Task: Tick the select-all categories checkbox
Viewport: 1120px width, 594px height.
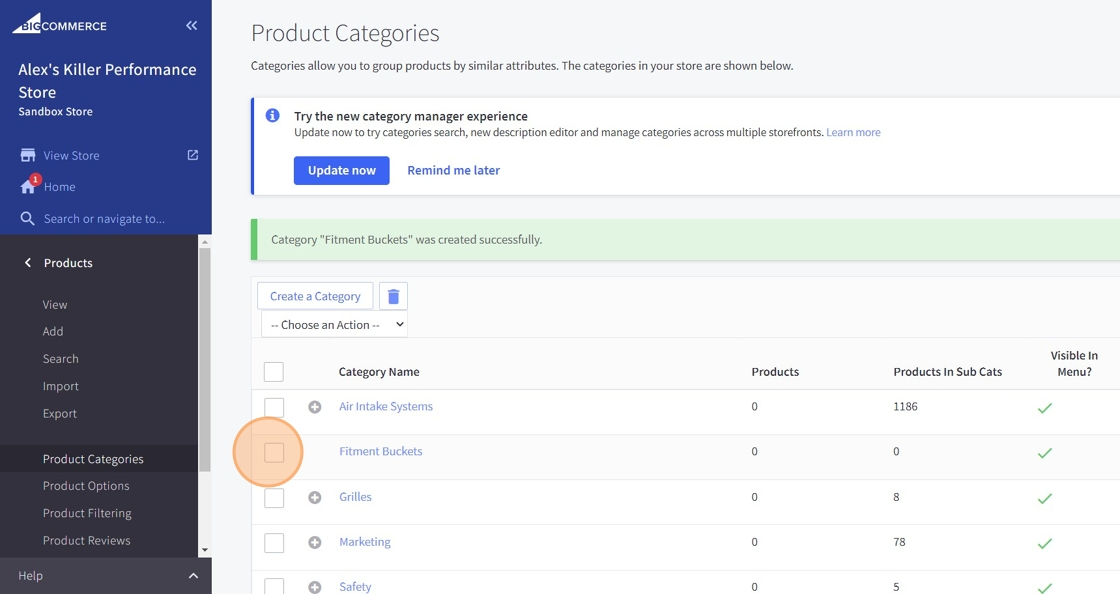Action: coord(274,372)
